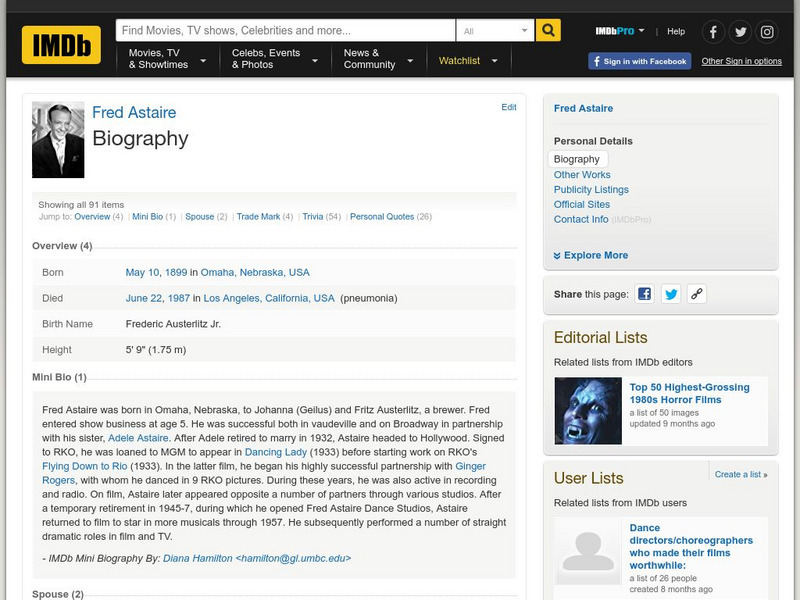Click the horror film list thumbnail
800x600 pixels.
tap(588, 411)
